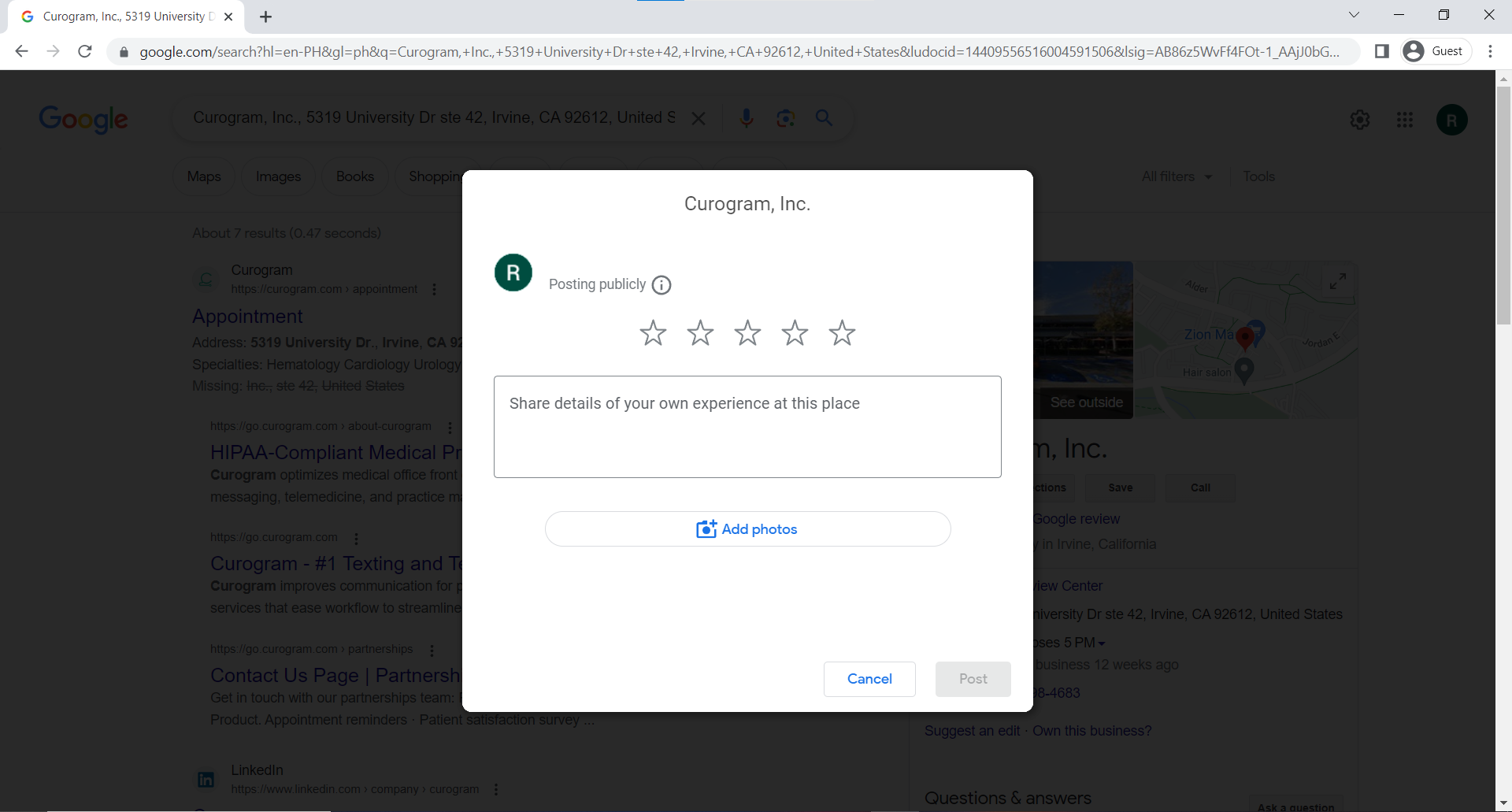
Task: Open the Google apps grid
Action: (x=1405, y=120)
